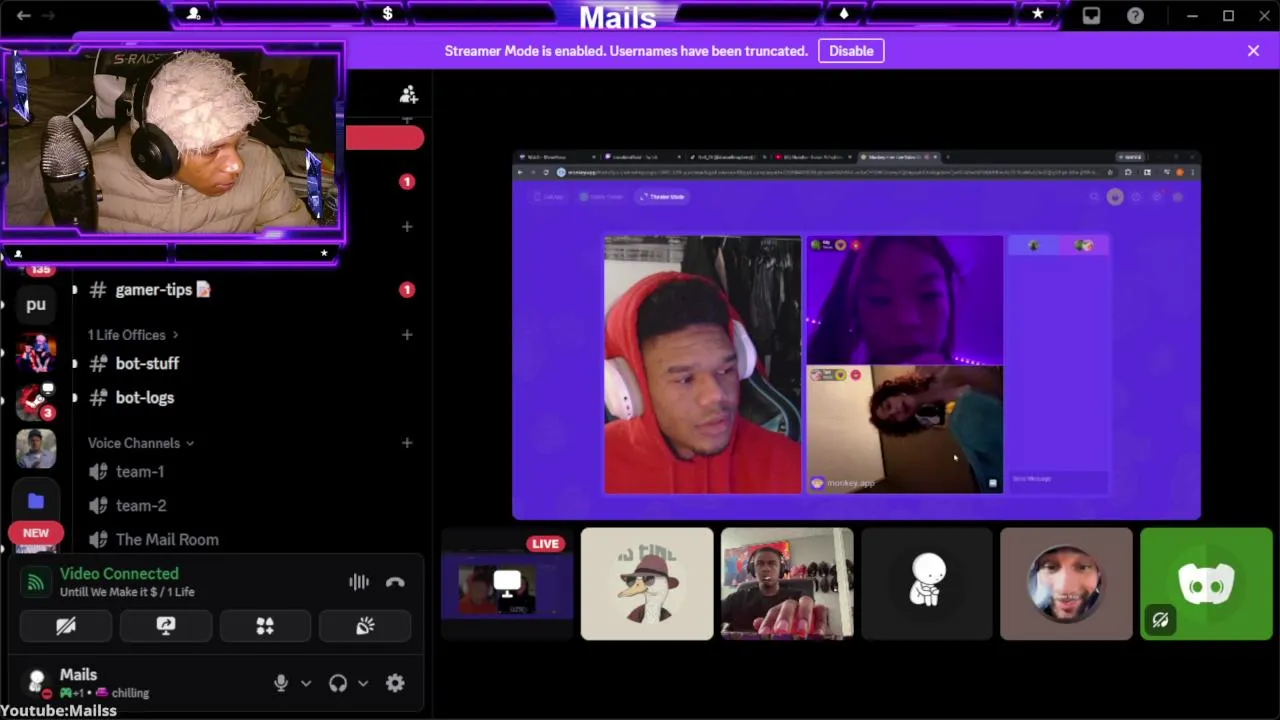The width and height of the screenshot is (1280, 720).
Task: Open the blue server folder
Action: tap(36, 501)
